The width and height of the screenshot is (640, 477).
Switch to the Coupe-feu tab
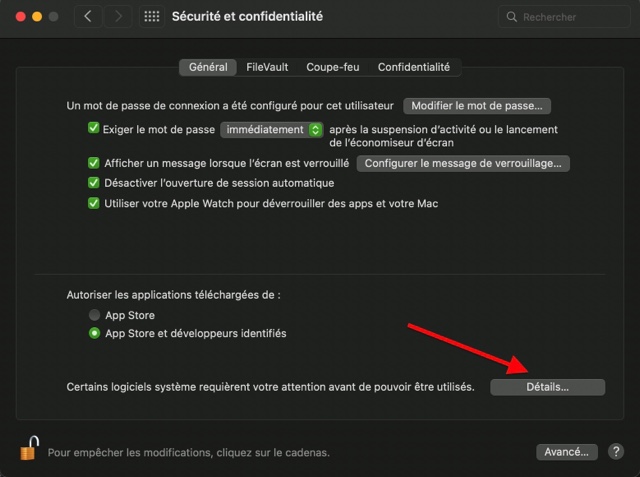tap(332, 67)
